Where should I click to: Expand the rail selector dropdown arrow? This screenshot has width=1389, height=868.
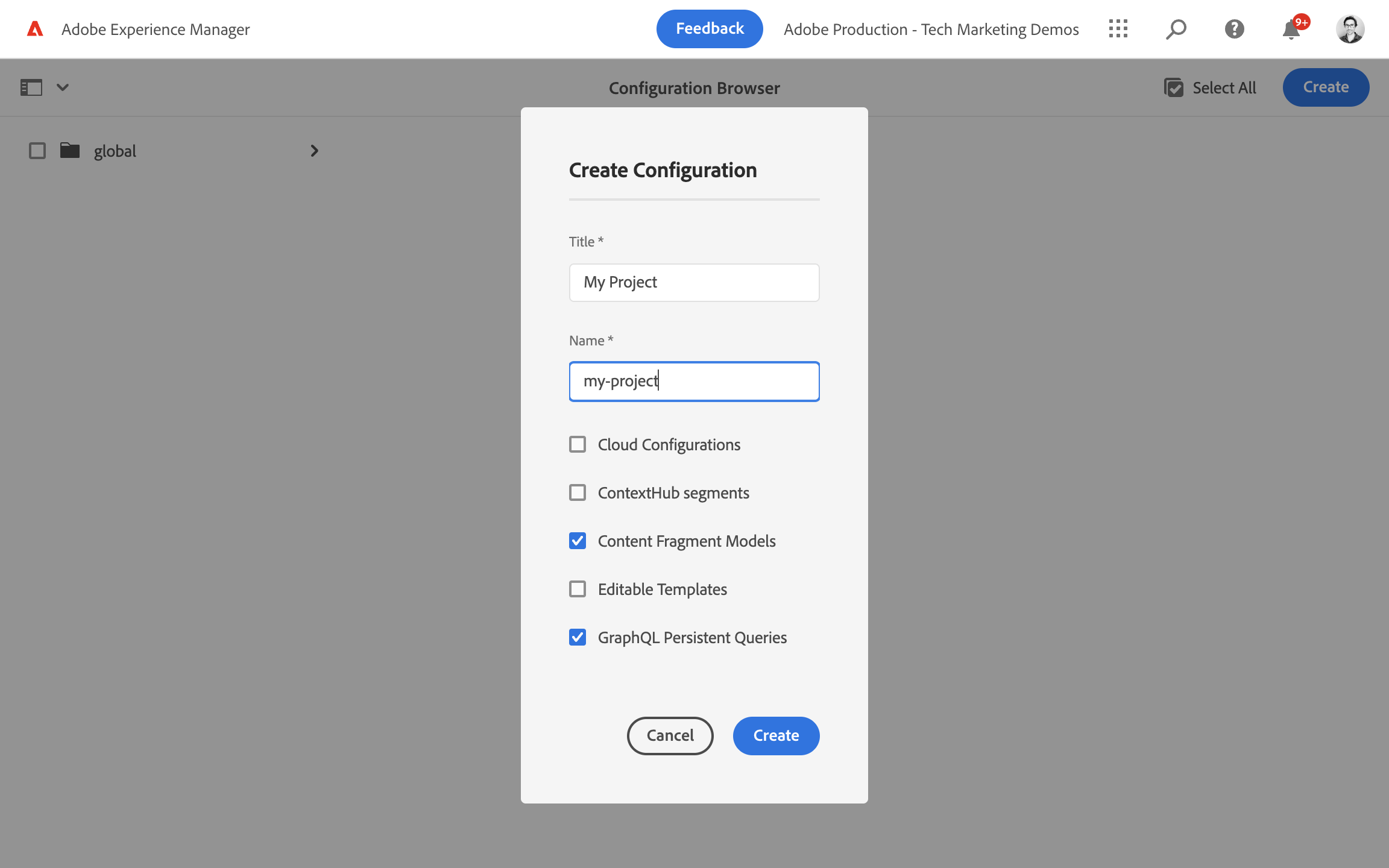(63, 87)
